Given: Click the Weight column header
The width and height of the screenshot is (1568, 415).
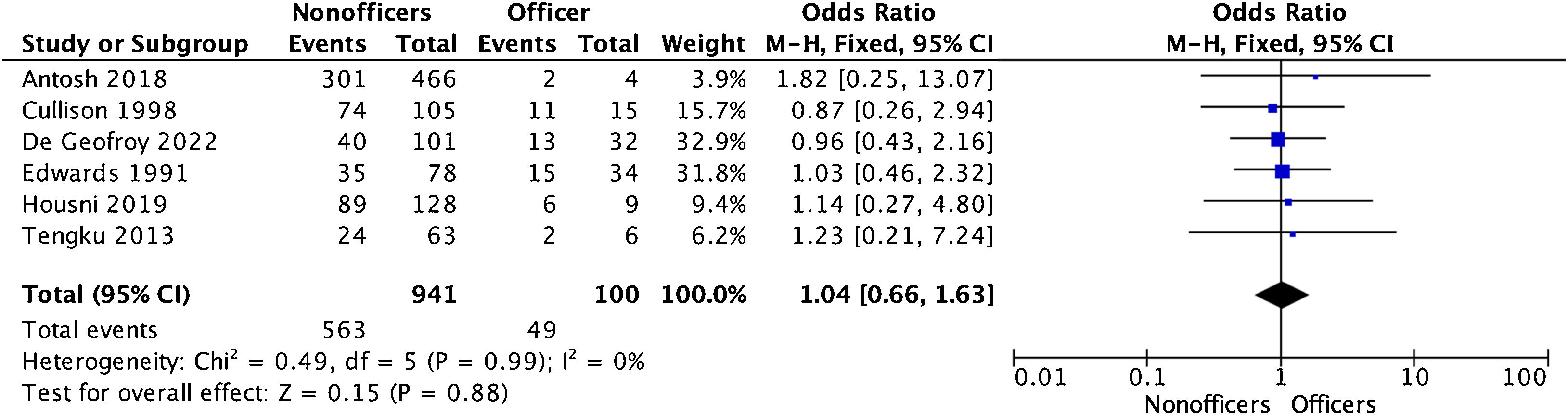Looking at the screenshot, I should (703, 44).
